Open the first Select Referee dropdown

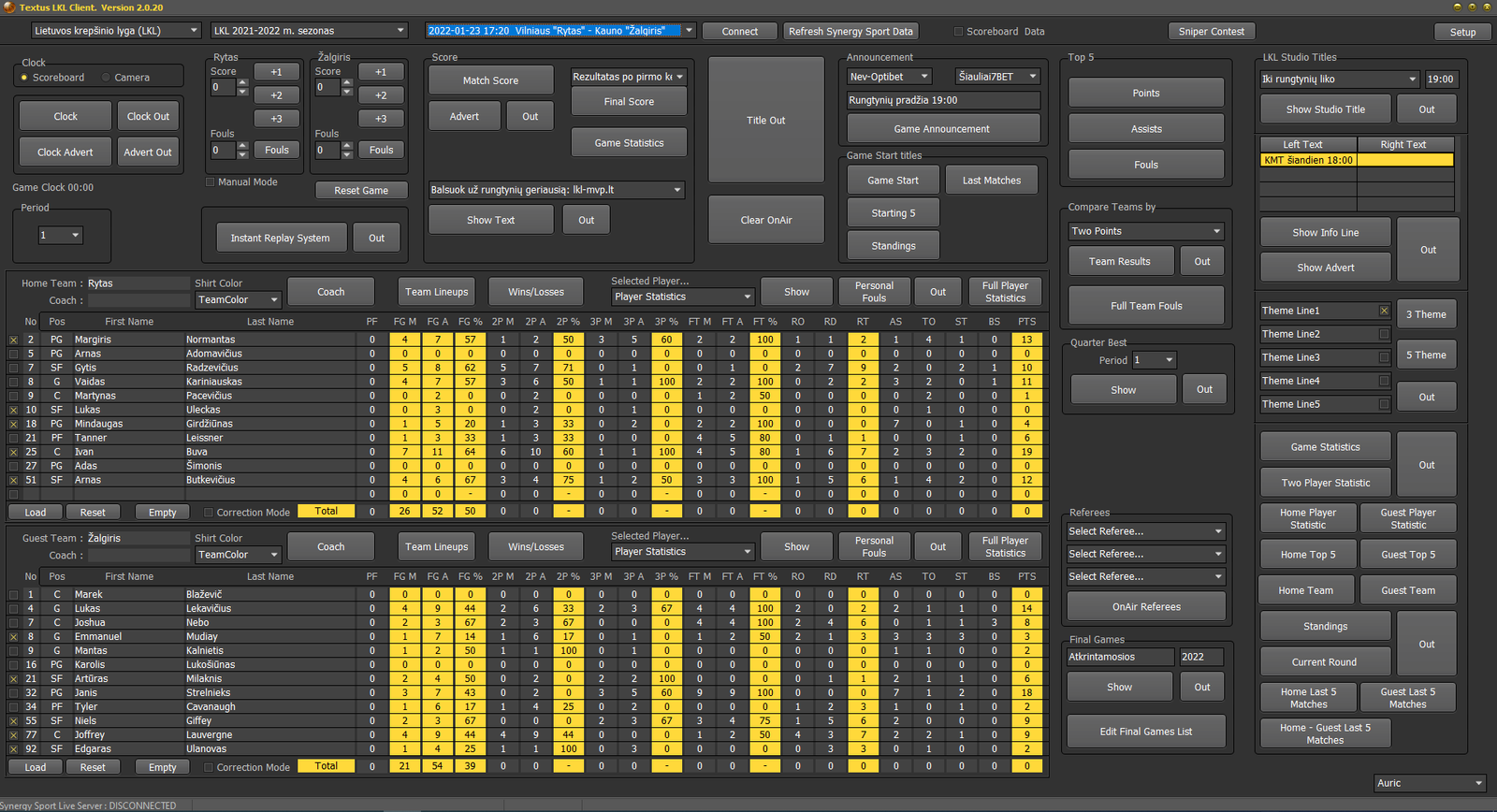point(1146,531)
